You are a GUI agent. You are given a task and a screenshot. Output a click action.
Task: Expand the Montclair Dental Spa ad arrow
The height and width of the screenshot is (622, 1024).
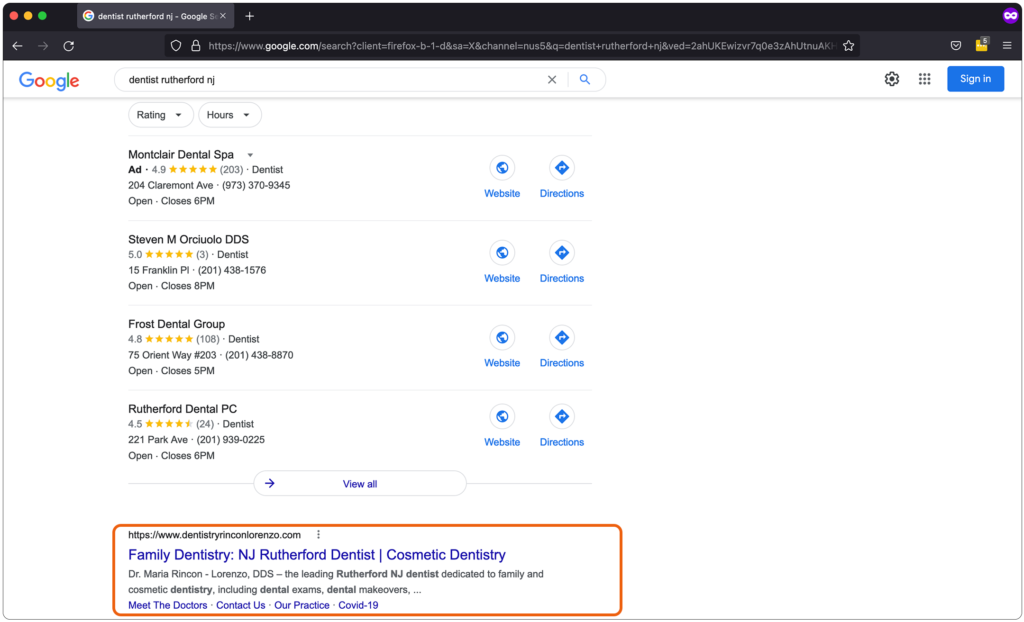point(250,156)
